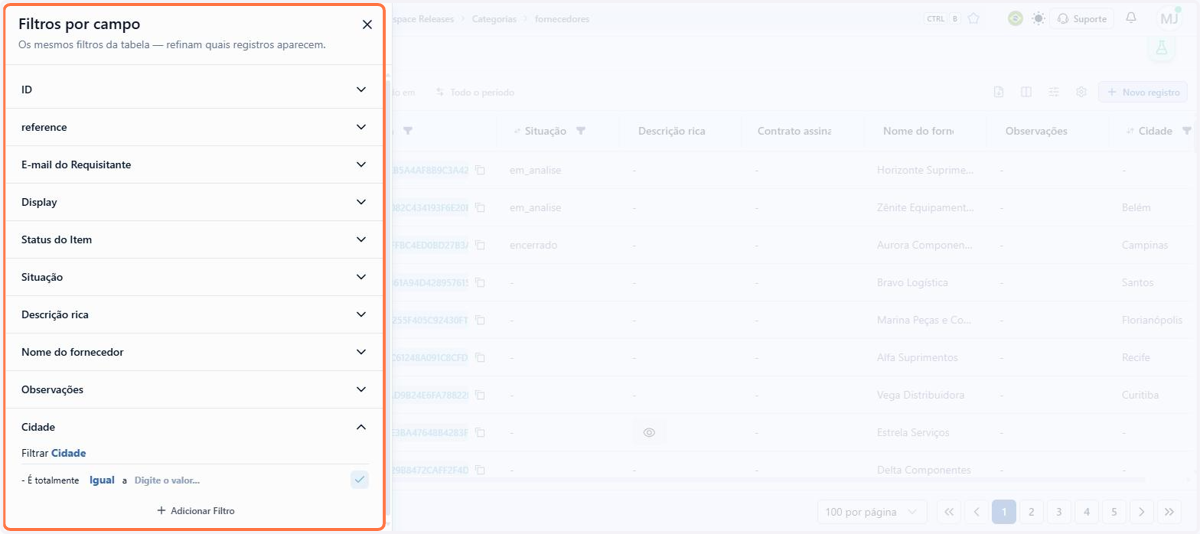Viewport: 1200px width, 534px height.
Task: Open the filter sliders icon
Action: (x=1054, y=92)
